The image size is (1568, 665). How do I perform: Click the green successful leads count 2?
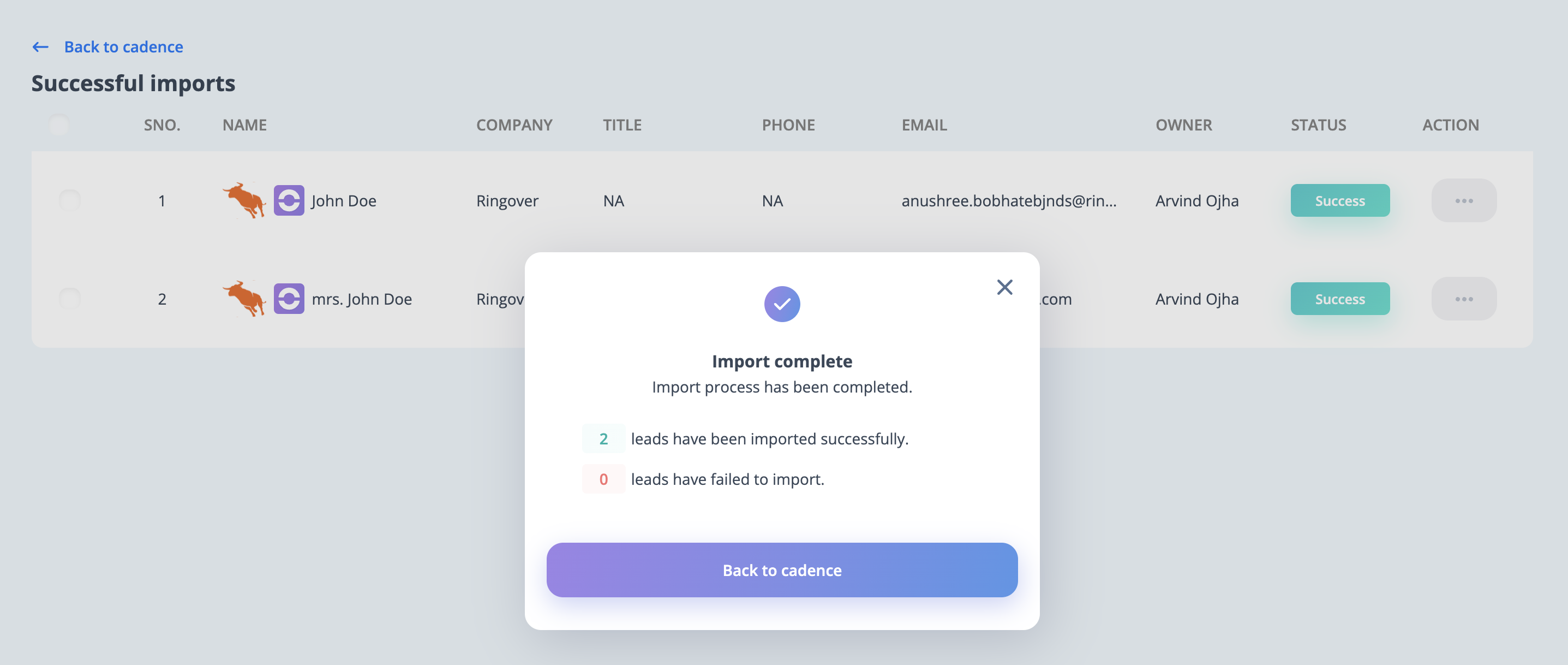[x=603, y=438]
